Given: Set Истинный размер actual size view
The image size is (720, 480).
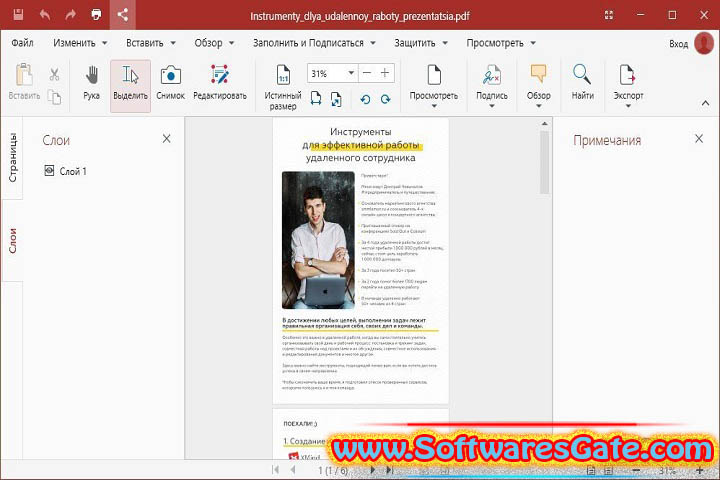Looking at the screenshot, I should click(x=283, y=87).
